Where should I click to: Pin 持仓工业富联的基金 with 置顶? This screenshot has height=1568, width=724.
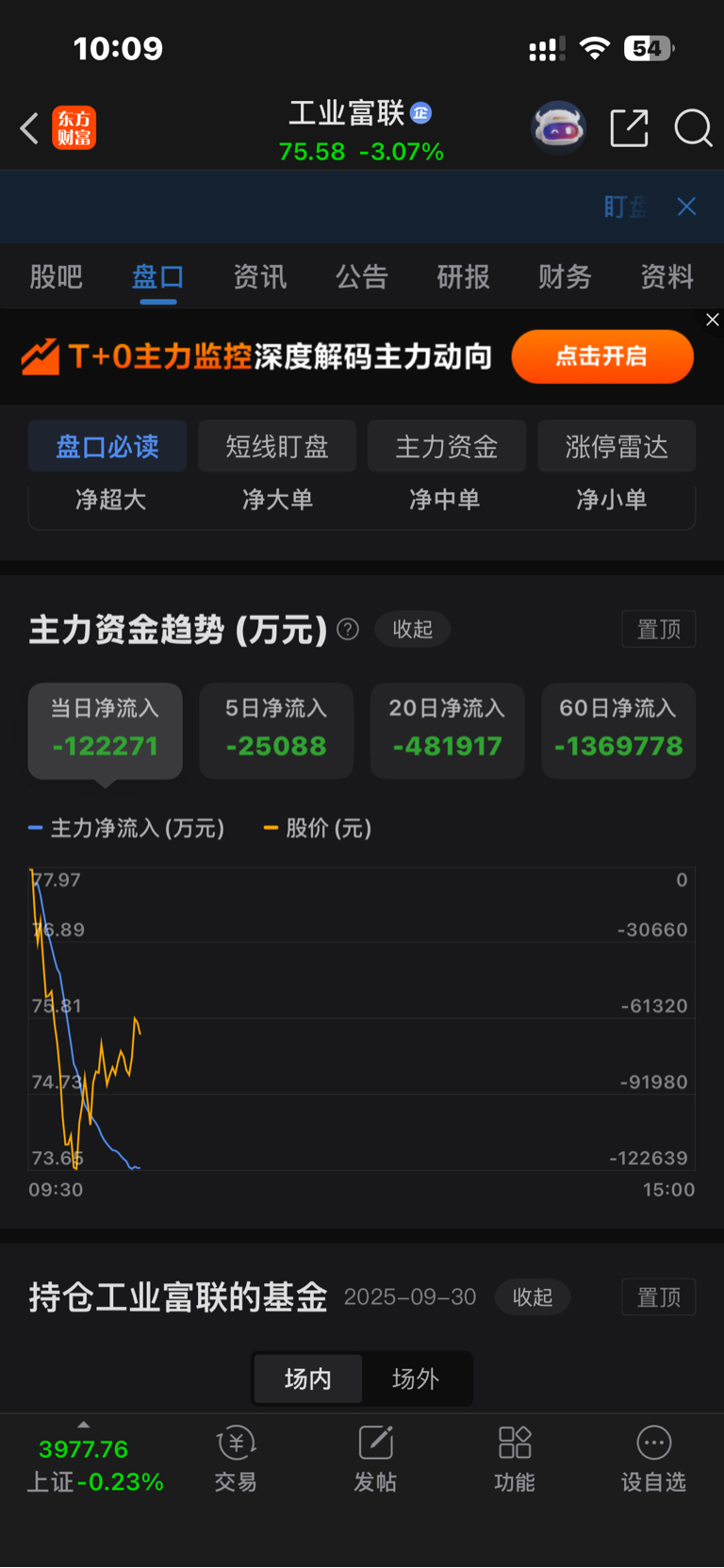[659, 1297]
